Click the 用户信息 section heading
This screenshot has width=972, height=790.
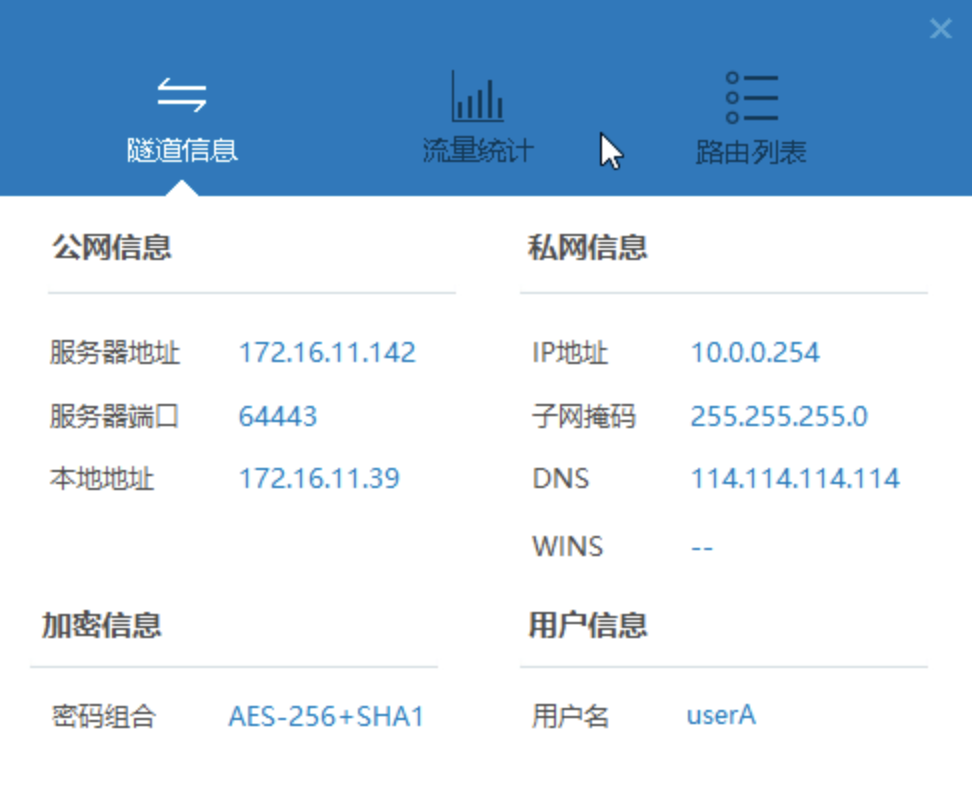588,625
